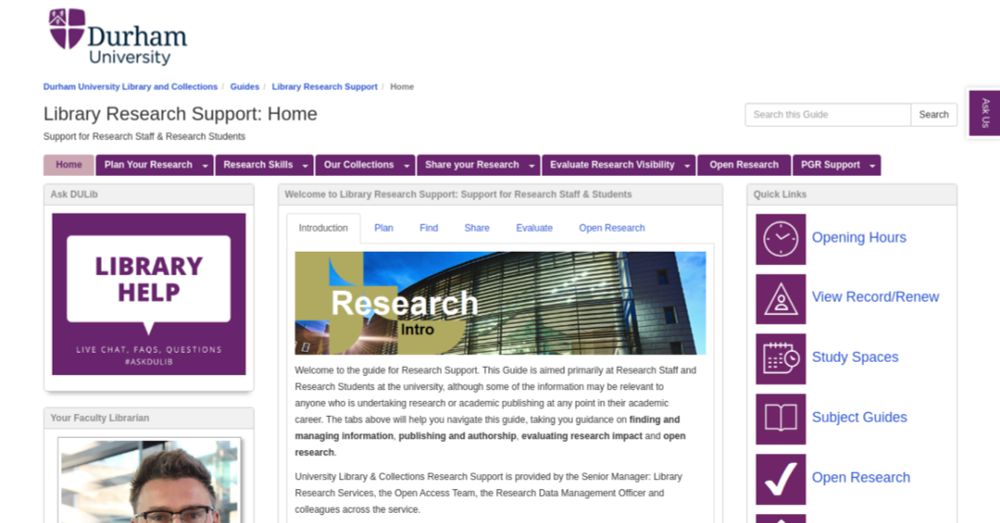Screen dimensions: 1000x523
Task: Follow the Guides breadcrumb link
Action: (244, 87)
